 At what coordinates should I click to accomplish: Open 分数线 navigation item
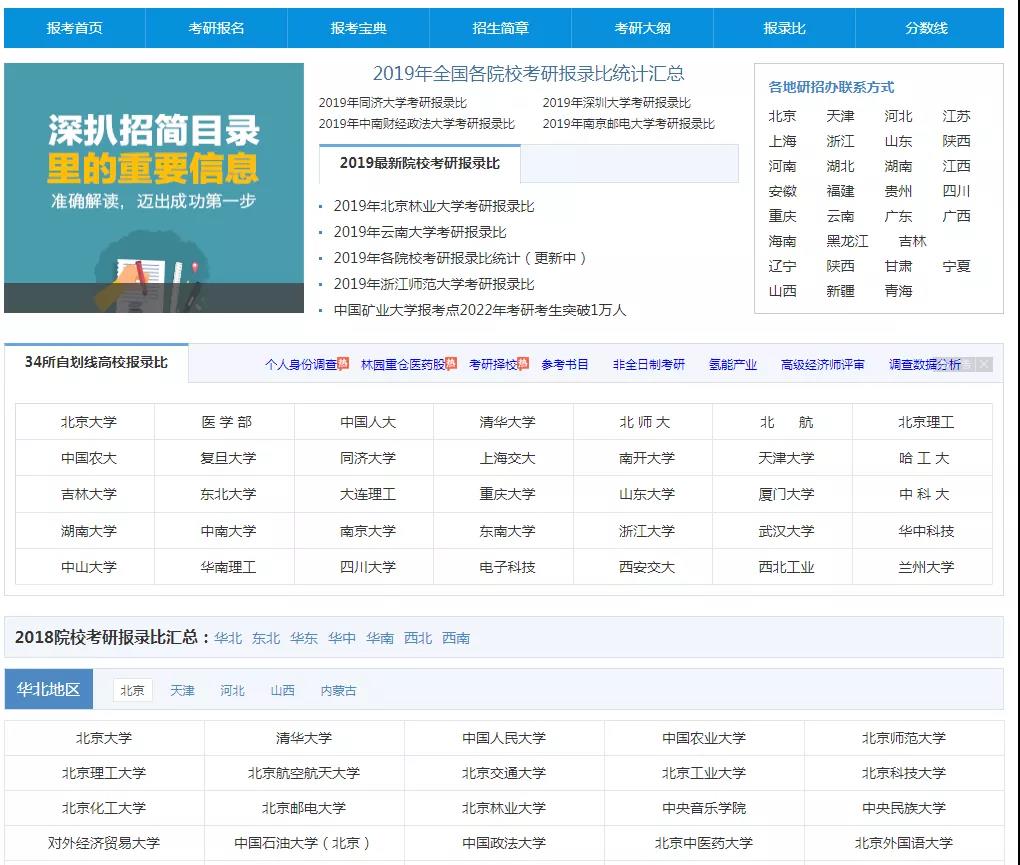pos(926,28)
